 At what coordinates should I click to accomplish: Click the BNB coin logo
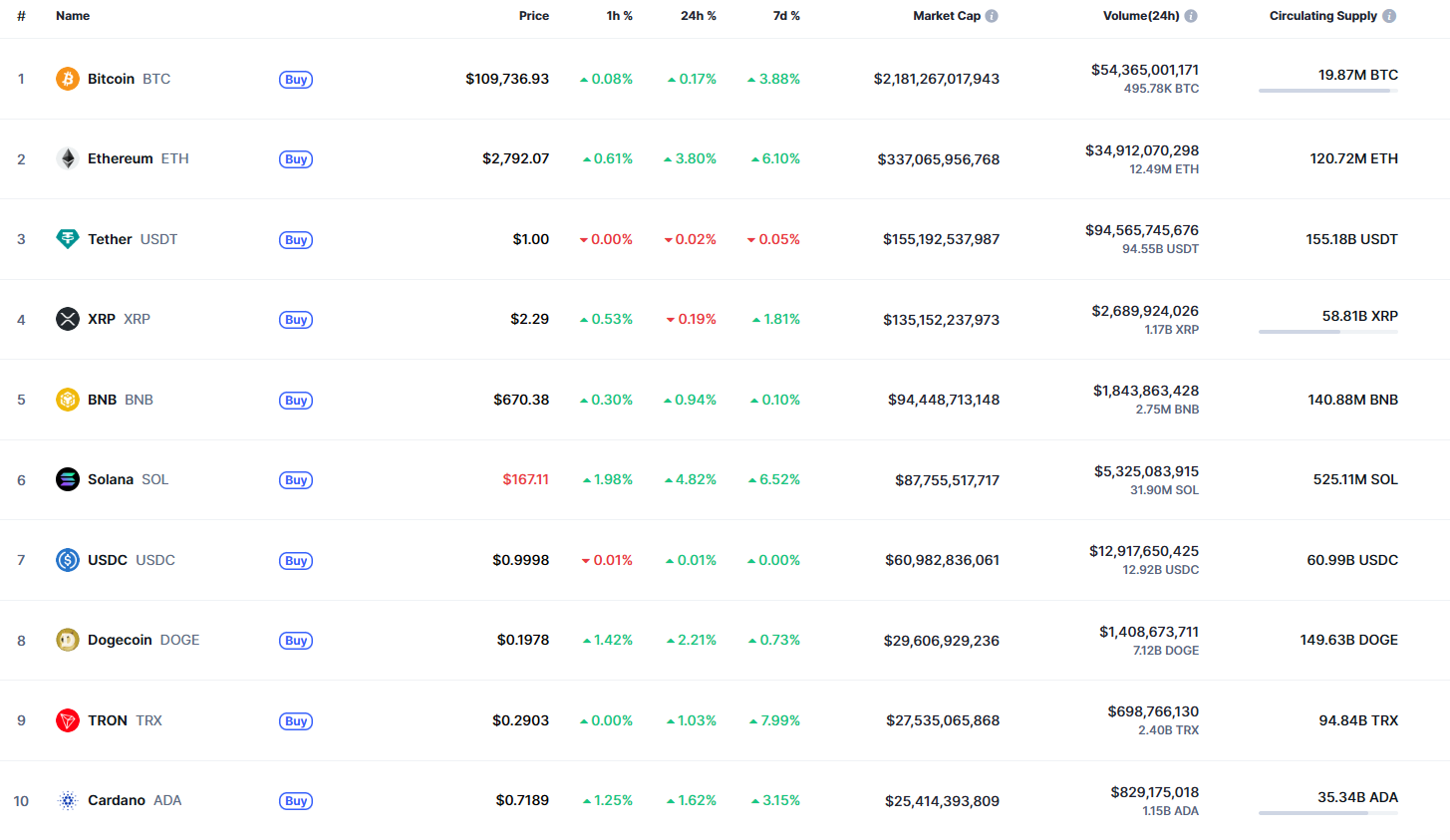click(68, 400)
